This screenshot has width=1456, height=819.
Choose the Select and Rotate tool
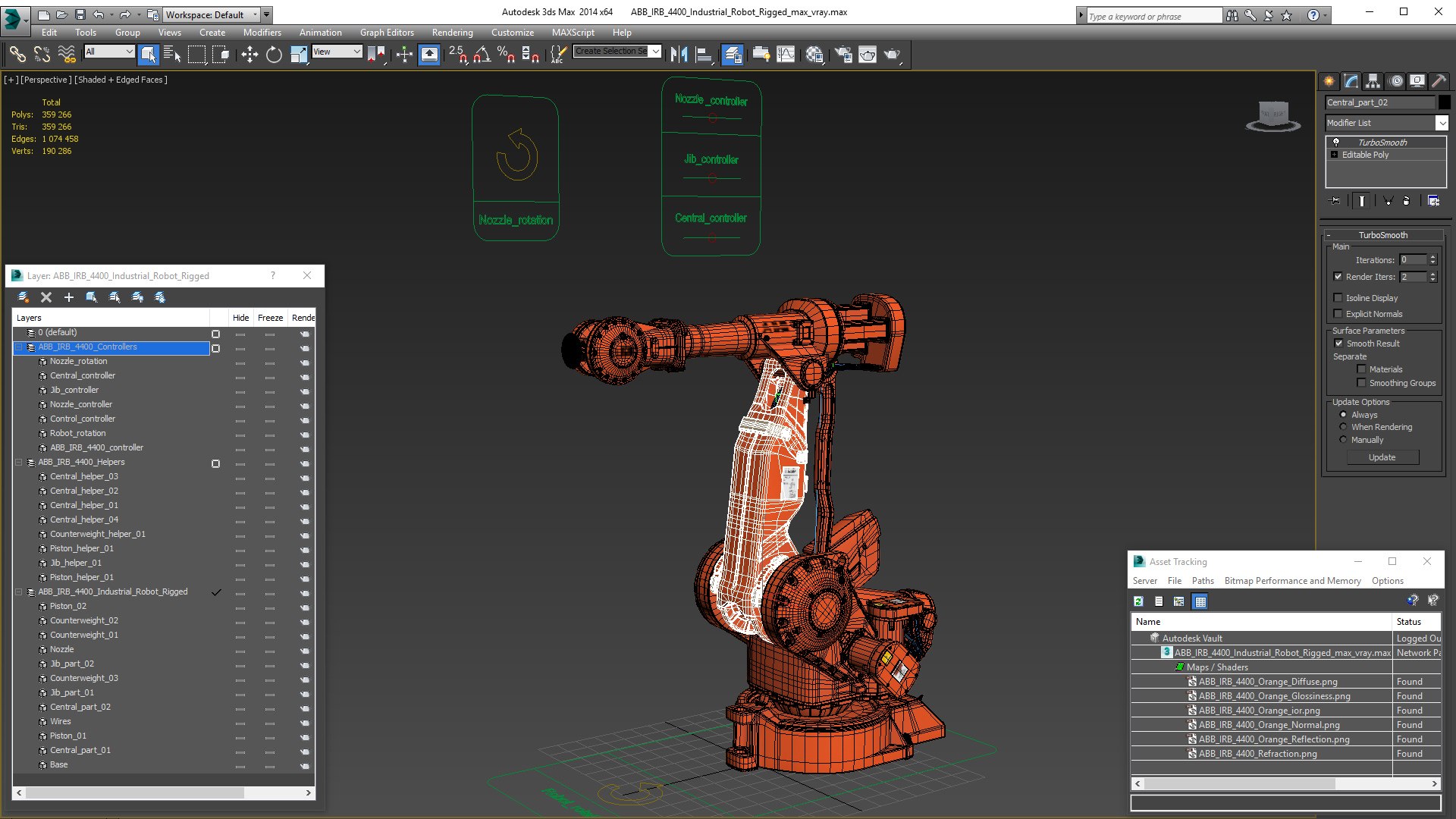(274, 54)
